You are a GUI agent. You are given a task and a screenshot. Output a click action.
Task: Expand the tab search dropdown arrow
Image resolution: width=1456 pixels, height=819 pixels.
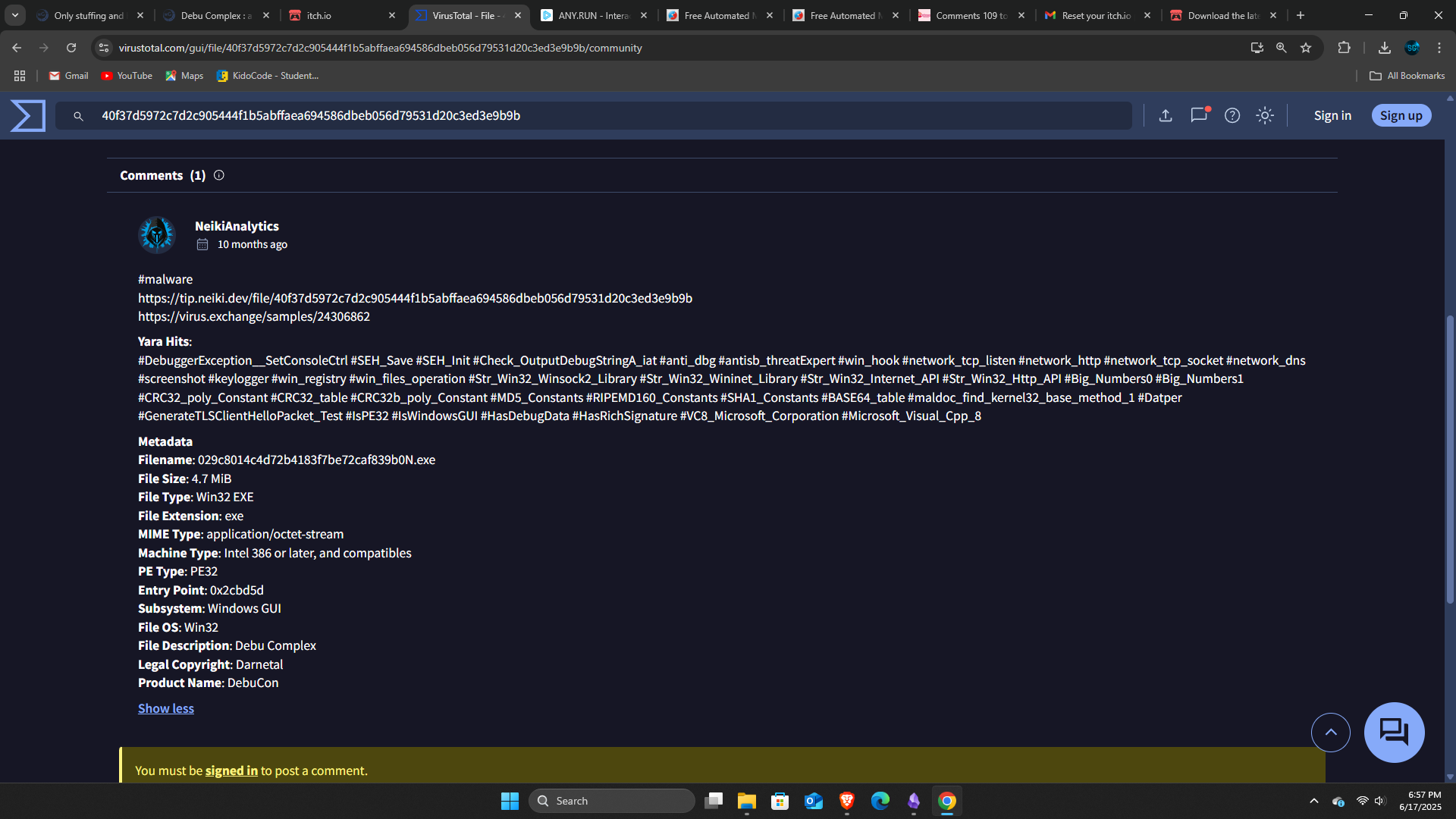(14, 15)
